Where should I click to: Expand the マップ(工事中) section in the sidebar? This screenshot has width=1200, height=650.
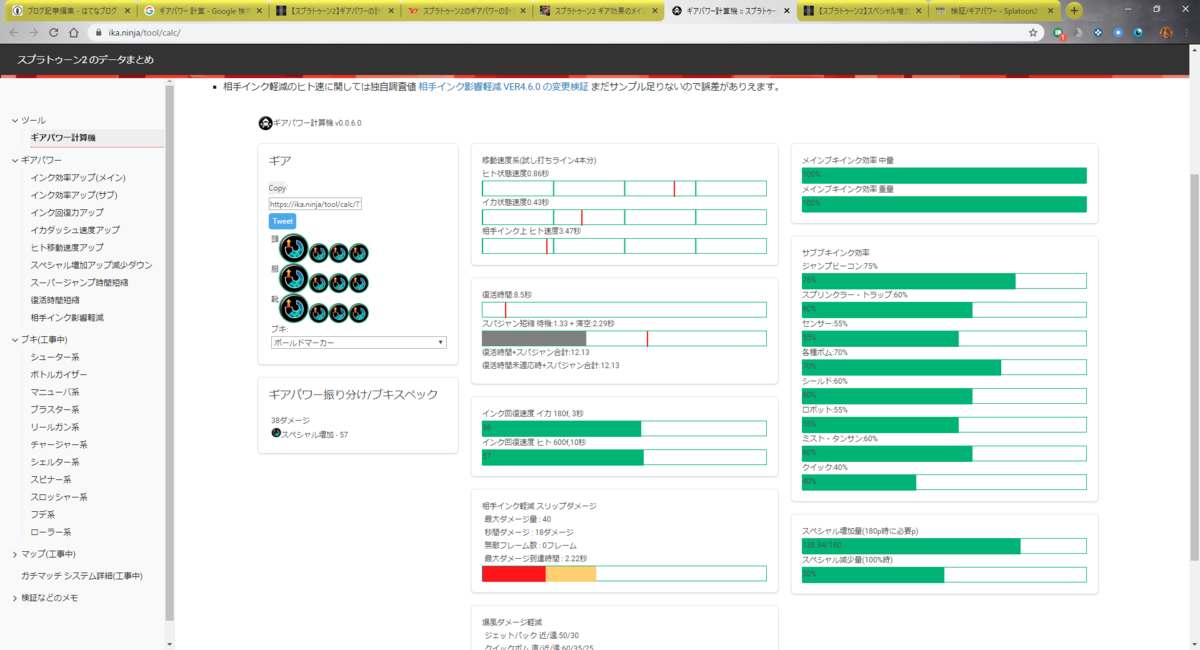(14, 554)
